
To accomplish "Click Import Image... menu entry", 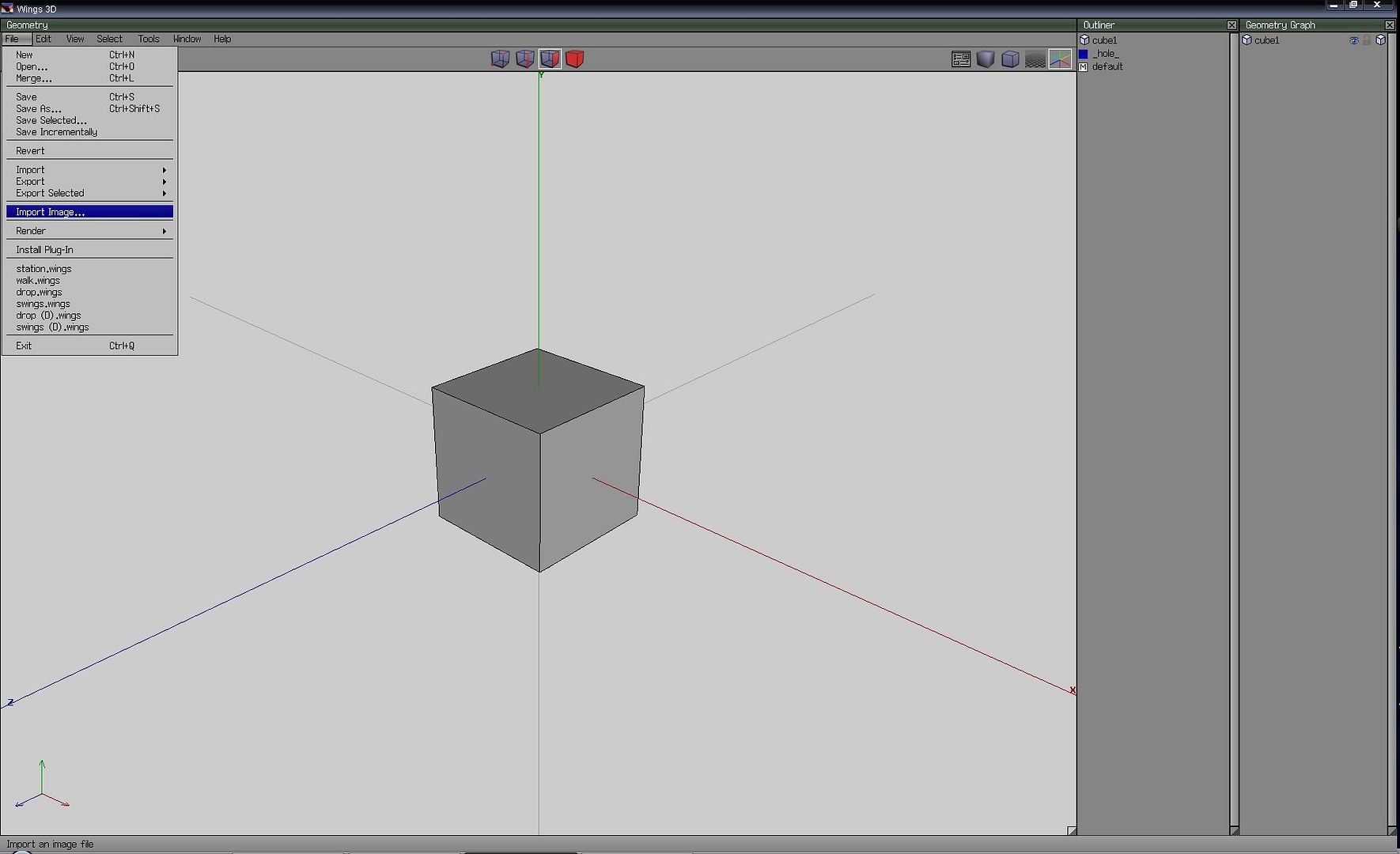I will [x=89, y=212].
